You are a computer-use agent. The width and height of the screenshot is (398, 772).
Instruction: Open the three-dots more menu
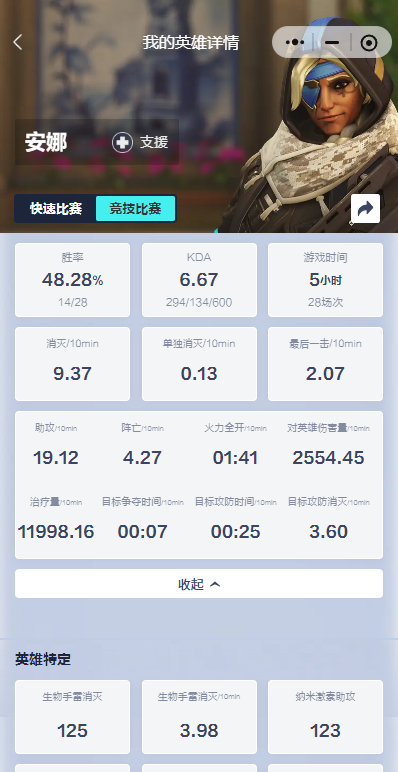point(295,43)
